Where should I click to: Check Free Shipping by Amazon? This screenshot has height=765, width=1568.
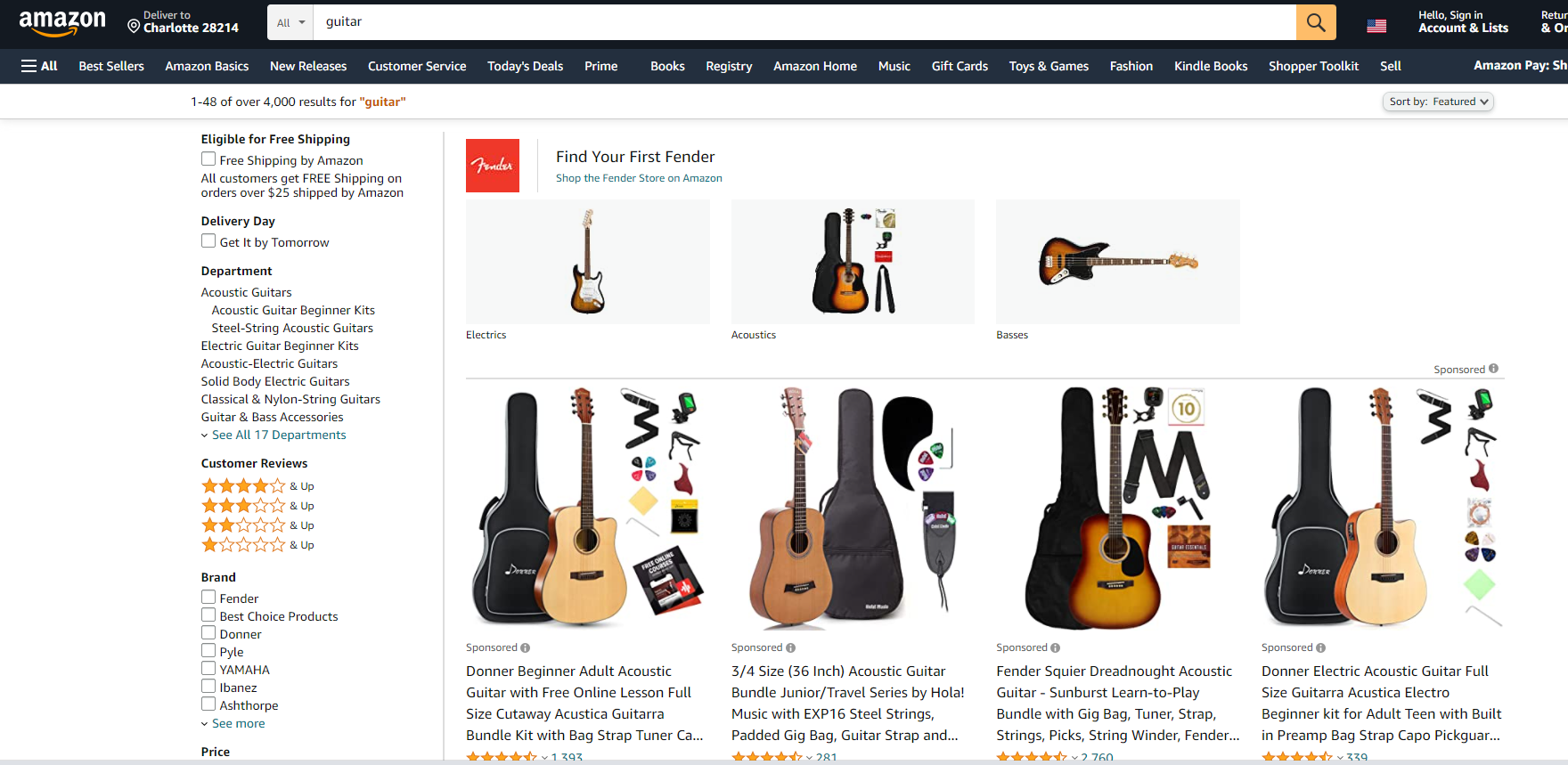(208, 159)
